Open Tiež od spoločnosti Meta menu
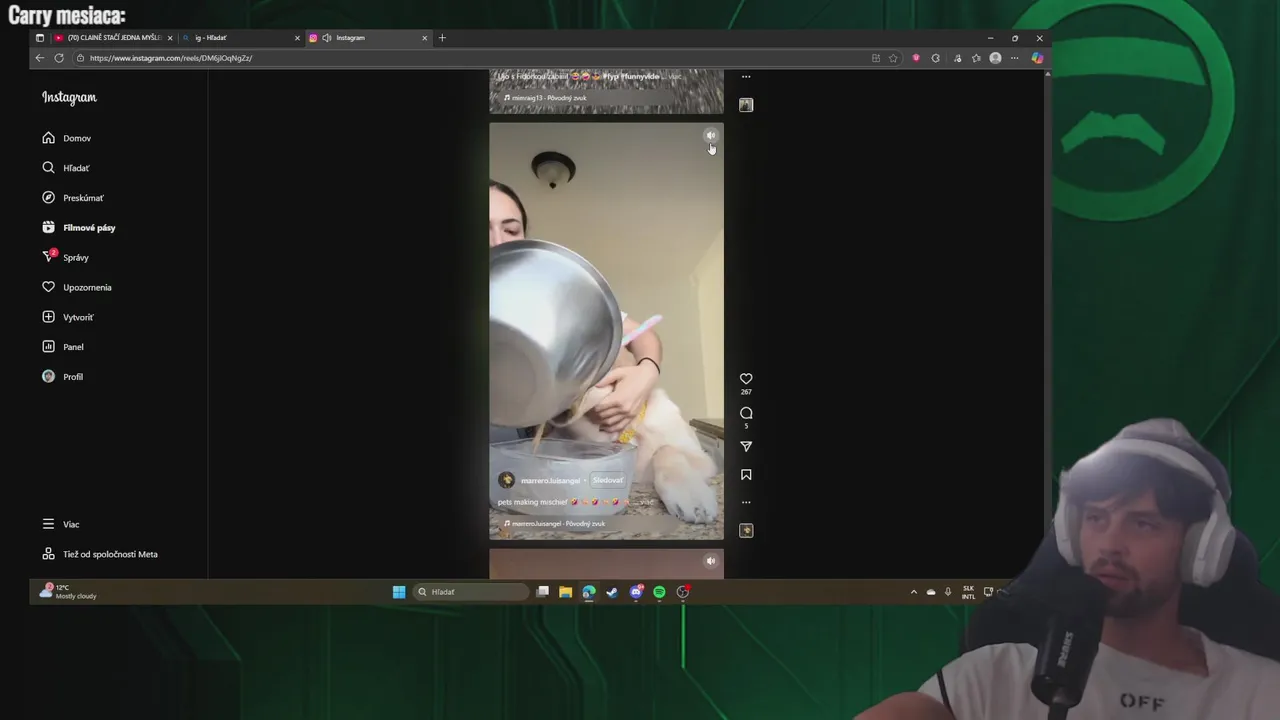Image resolution: width=1280 pixels, height=720 pixels. (x=100, y=554)
